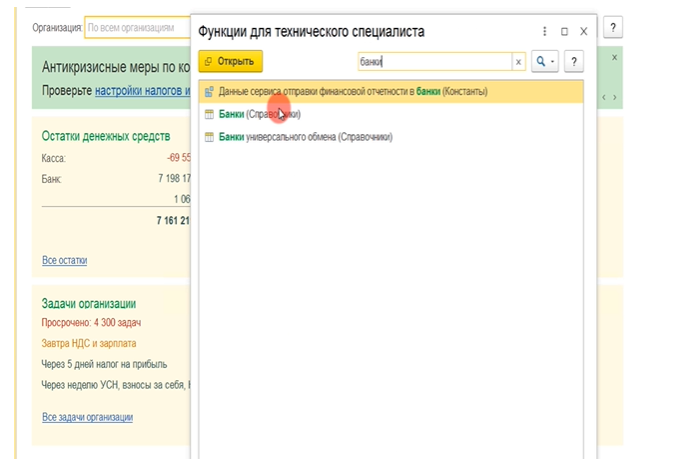Maximize the technical specialist functions dialog

pos(564,32)
